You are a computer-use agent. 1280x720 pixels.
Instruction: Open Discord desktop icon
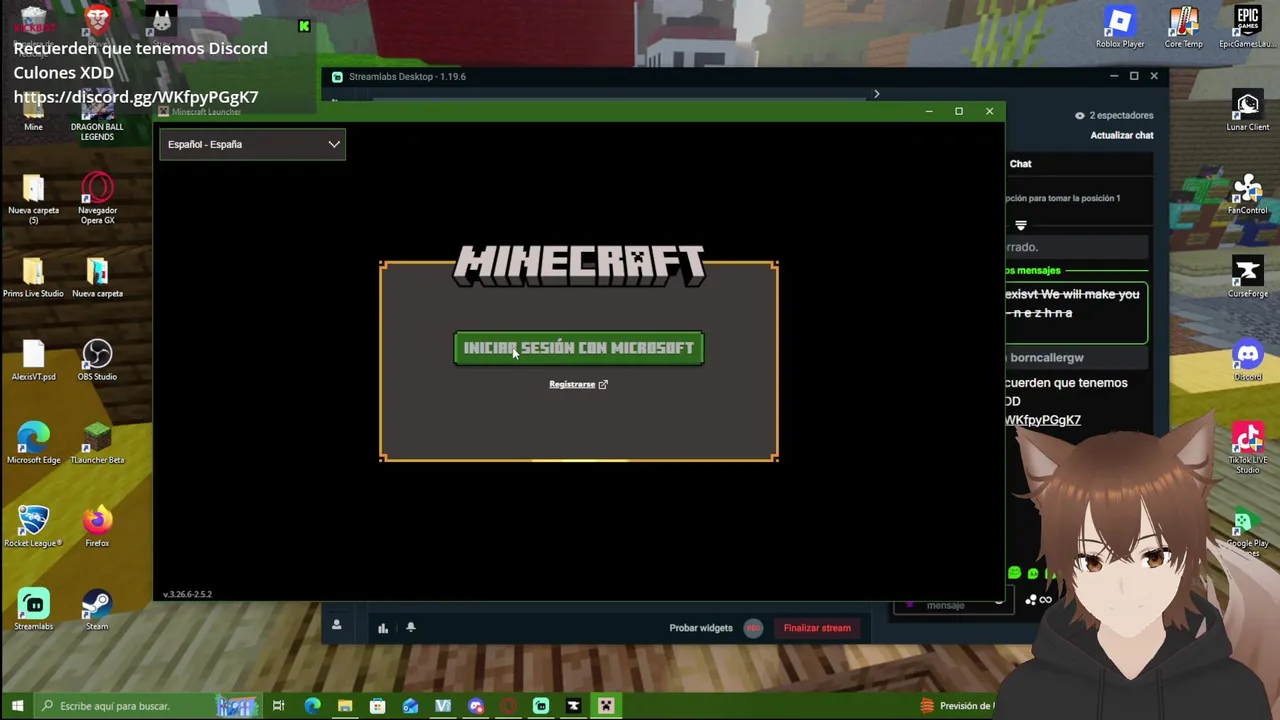[x=1247, y=360]
